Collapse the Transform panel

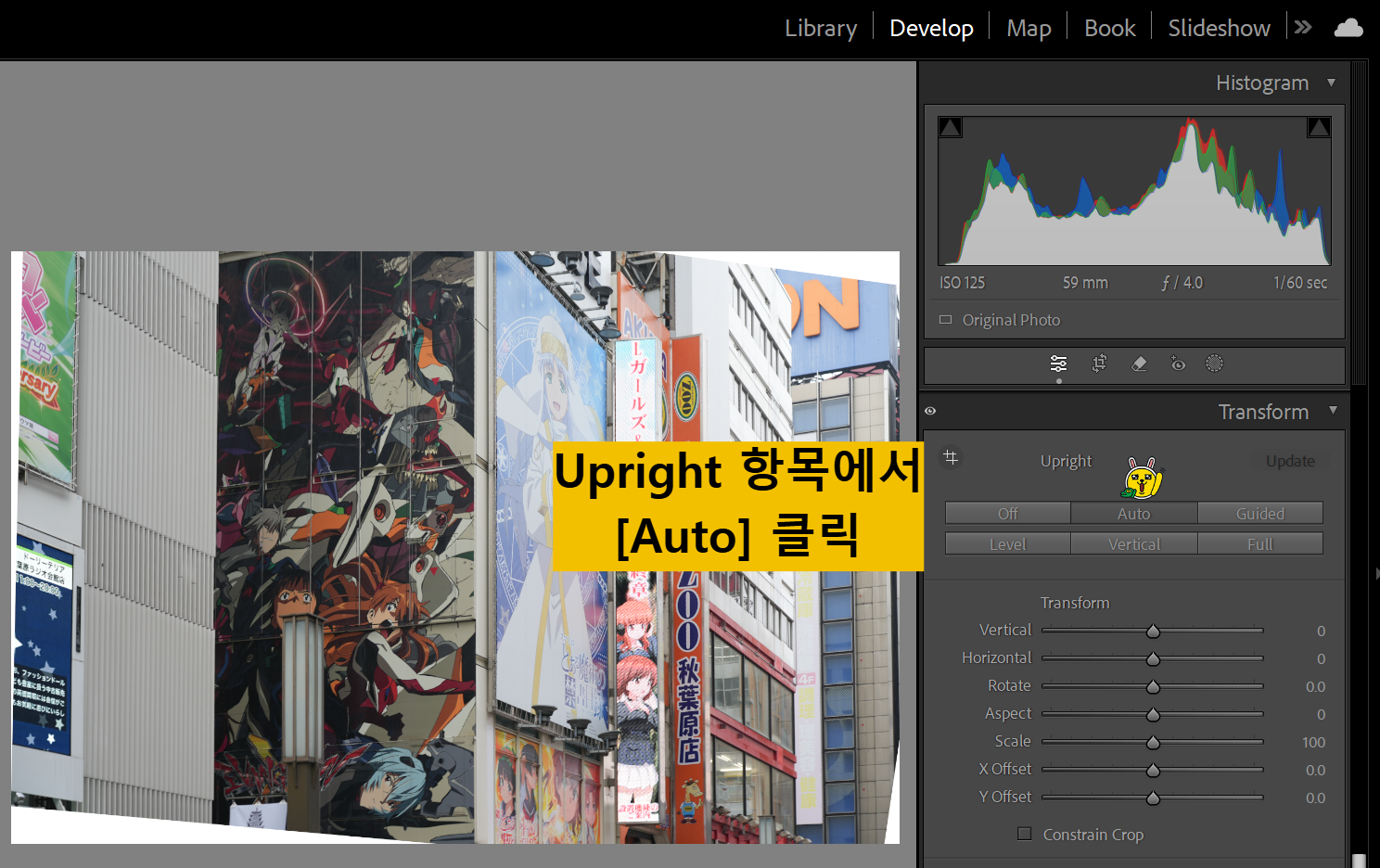point(1335,411)
